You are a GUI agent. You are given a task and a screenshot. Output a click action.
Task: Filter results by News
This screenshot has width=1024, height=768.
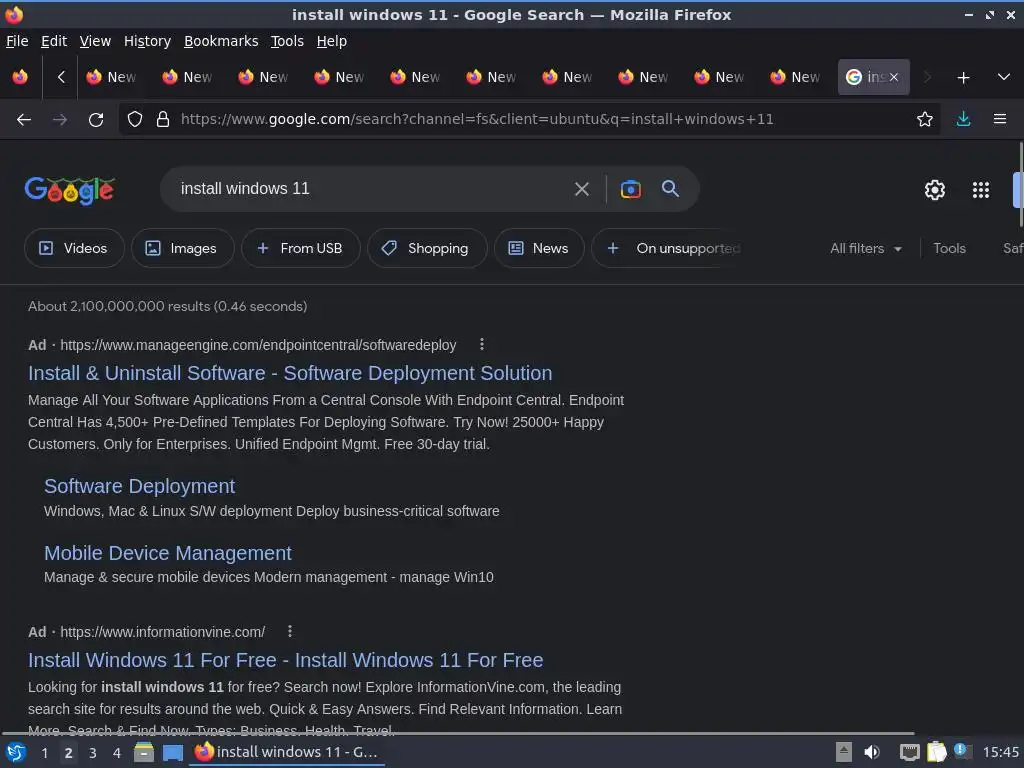pos(539,248)
